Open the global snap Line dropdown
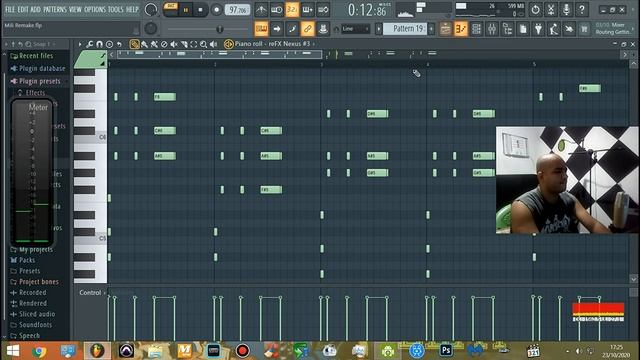This screenshot has height=360, width=640. [356, 29]
